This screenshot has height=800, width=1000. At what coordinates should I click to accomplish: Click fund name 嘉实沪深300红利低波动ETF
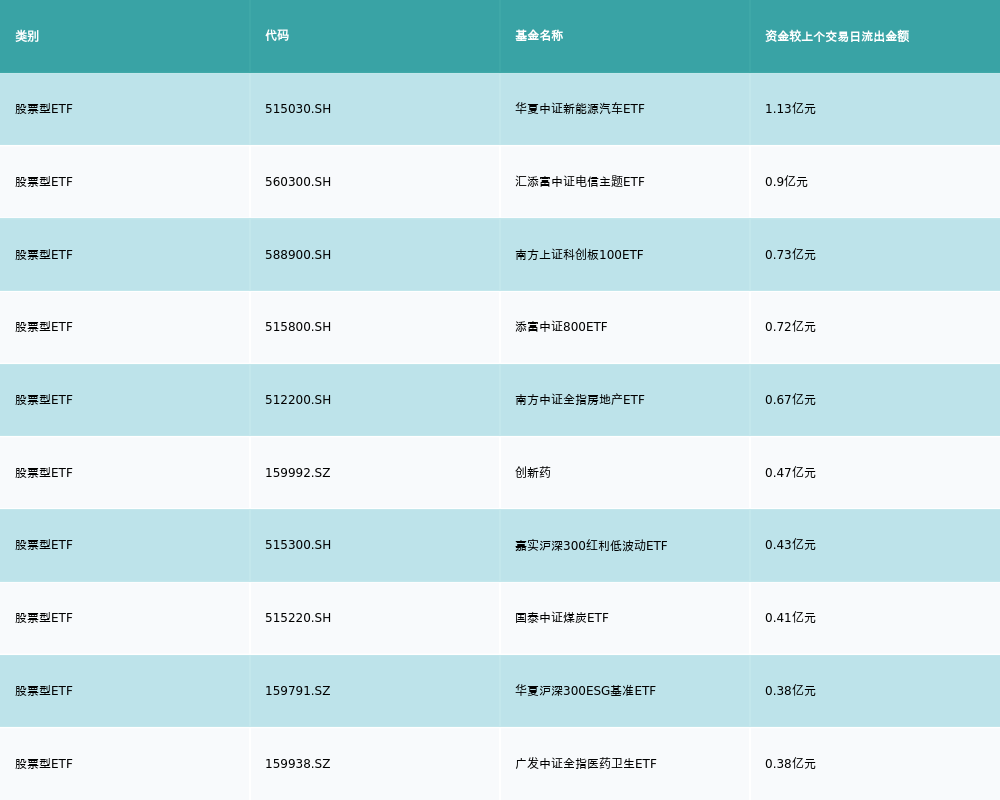click(x=591, y=545)
